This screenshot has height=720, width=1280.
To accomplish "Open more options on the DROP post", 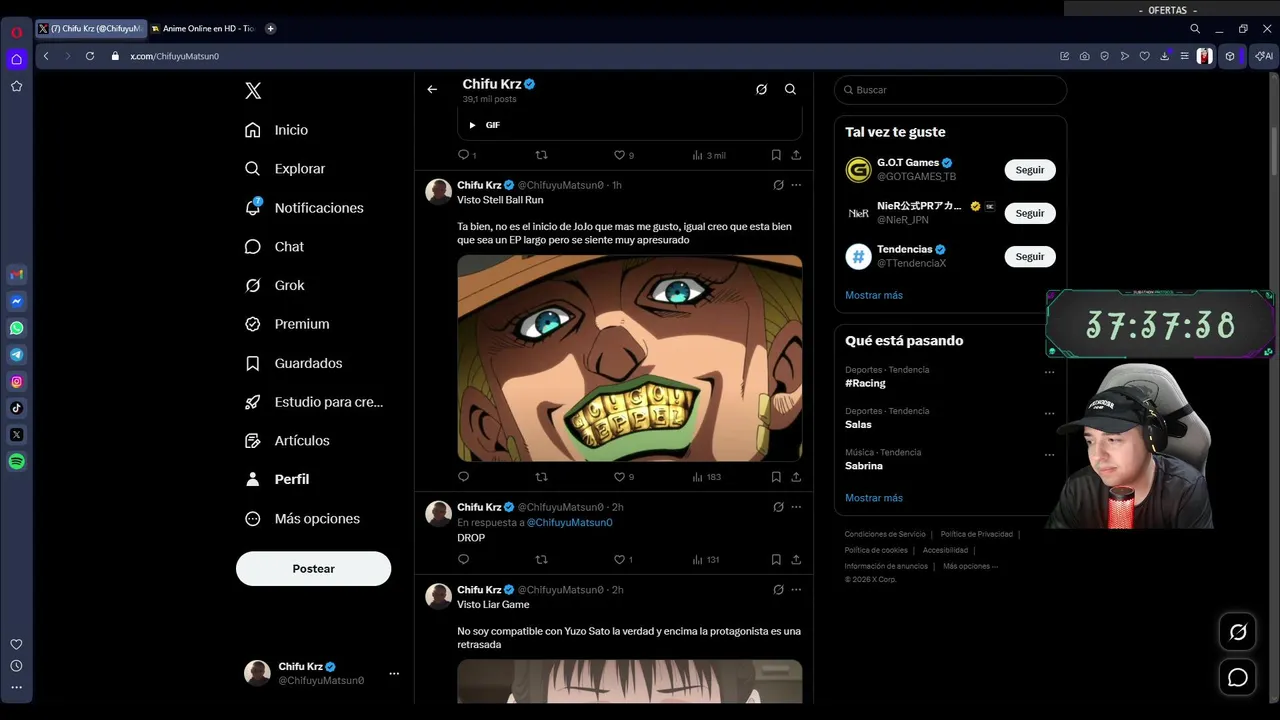I will [x=796, y=507].
